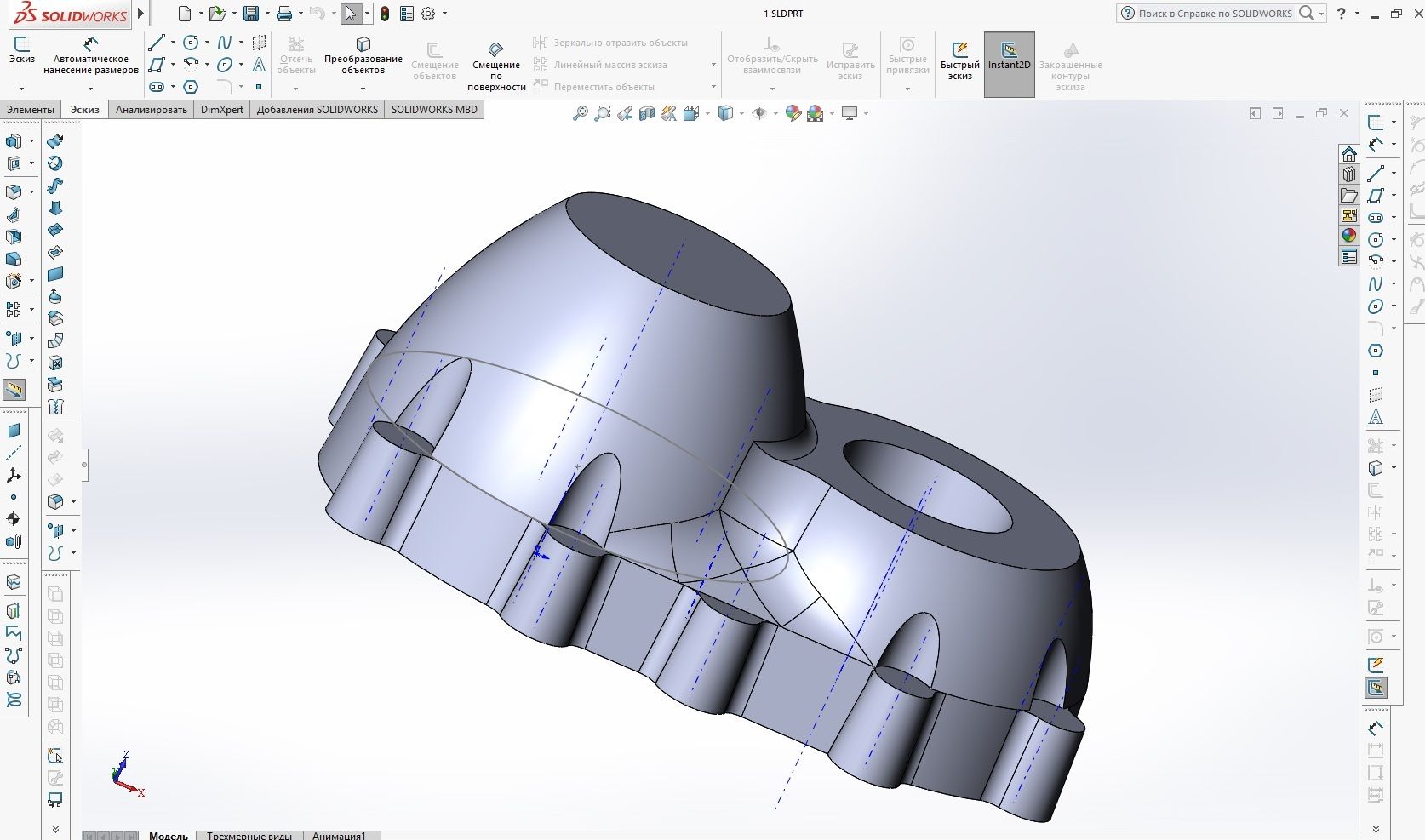The image size is (1425, 840).
Task: Toggle the Instant2D button
Action: coord(1009,57)
